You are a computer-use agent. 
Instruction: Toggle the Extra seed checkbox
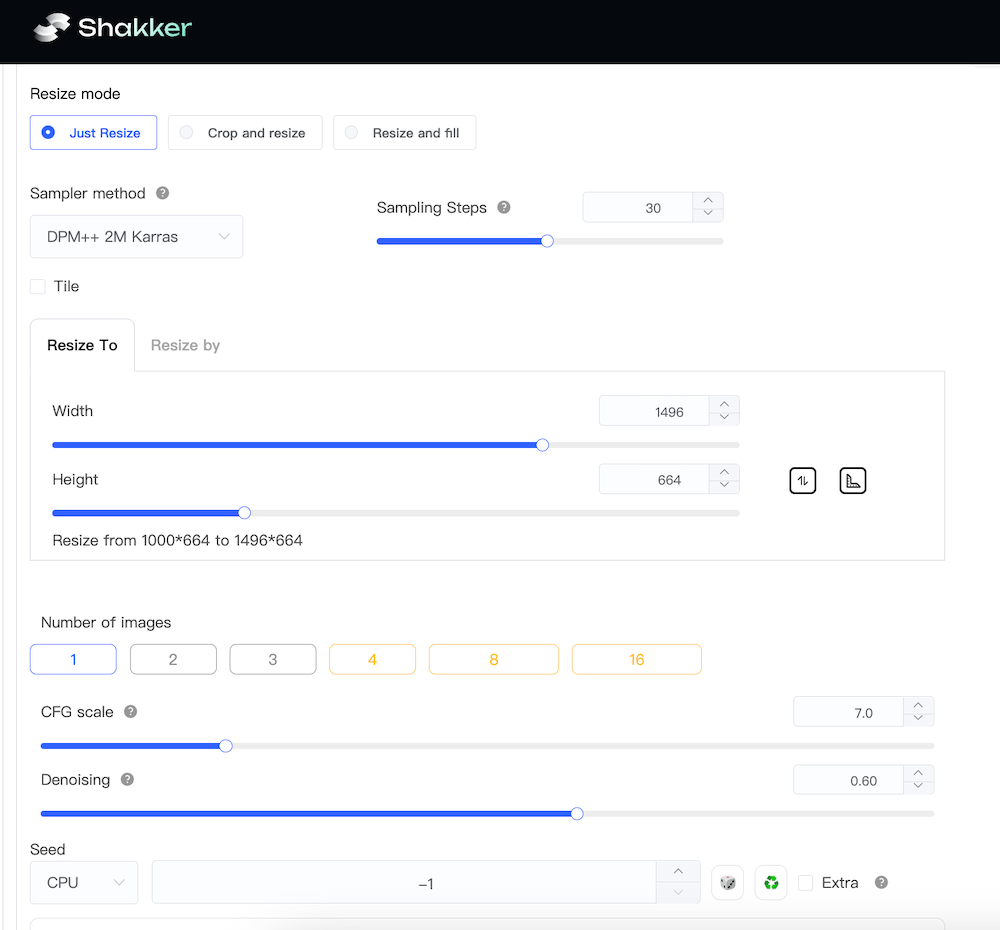tap(806, 883)
